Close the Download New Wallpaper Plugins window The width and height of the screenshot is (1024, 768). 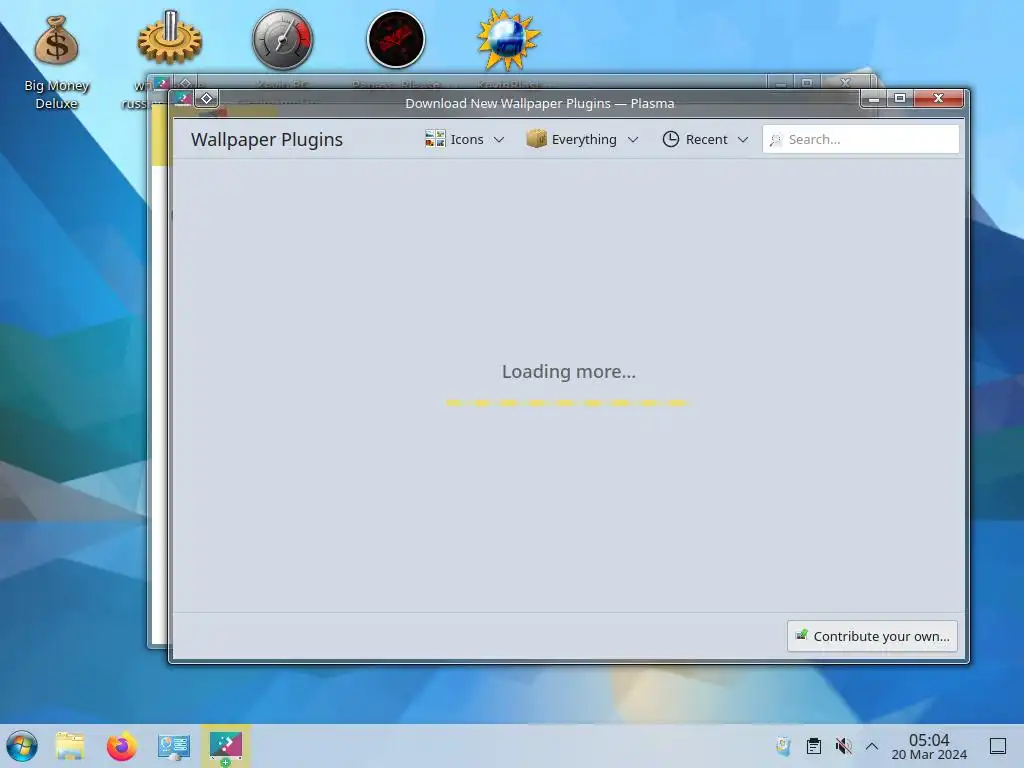[x=938, y=99]
